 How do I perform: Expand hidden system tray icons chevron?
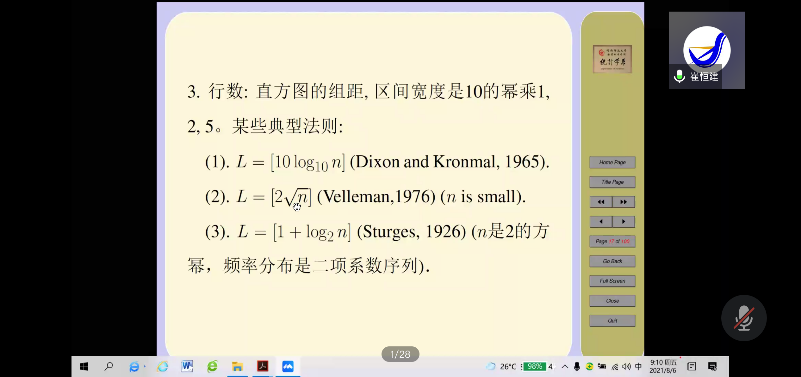click(565, 366)
